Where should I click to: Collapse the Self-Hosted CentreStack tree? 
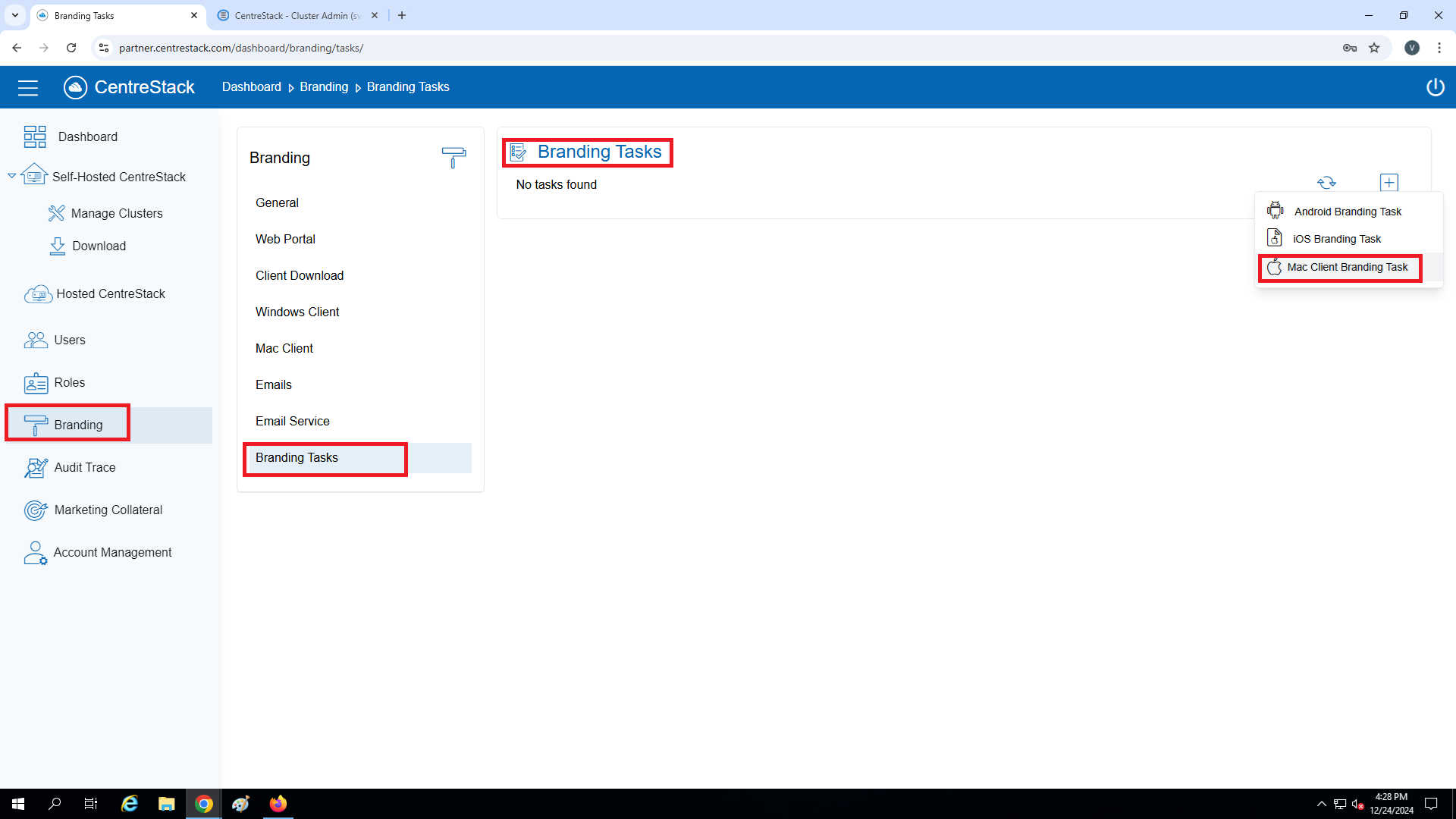point(11,176)
